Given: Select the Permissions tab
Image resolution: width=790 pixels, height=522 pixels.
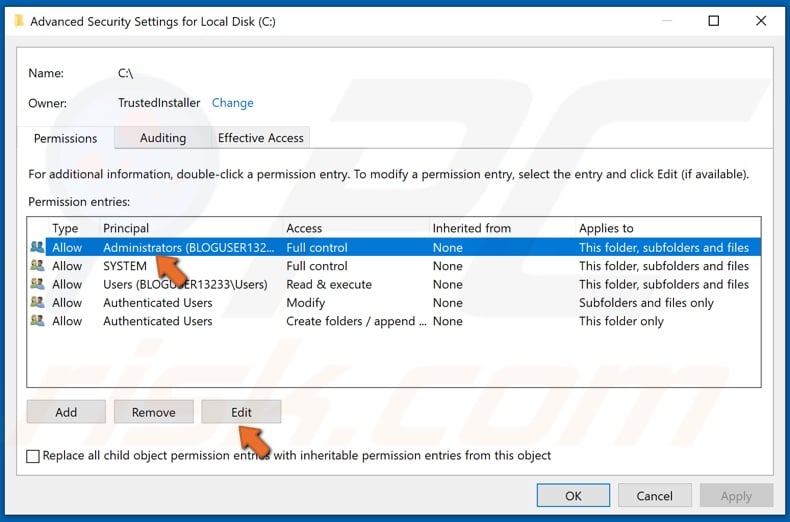Looking at the screenshot, I should click(66, 138).
